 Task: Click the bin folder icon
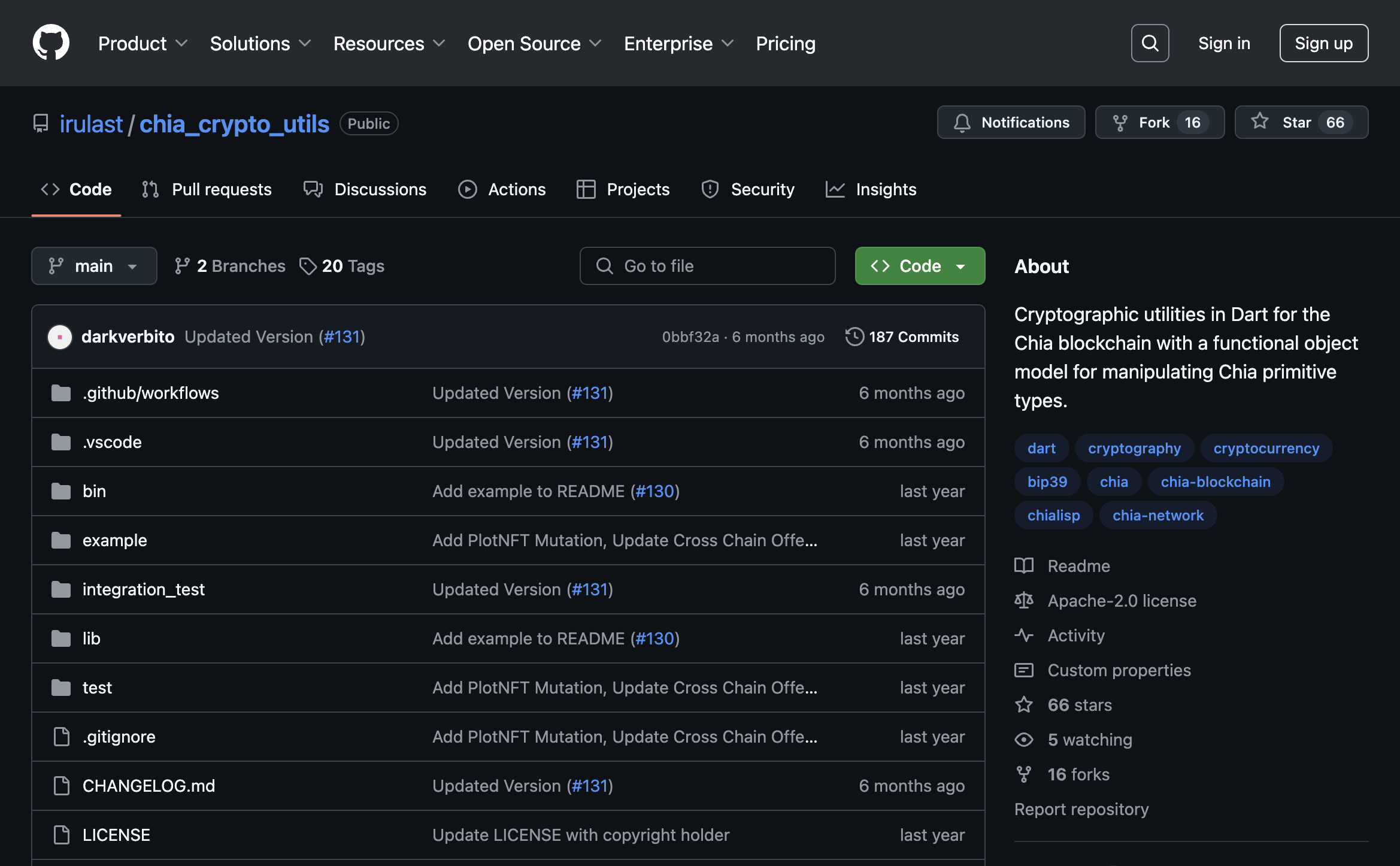click(x=61, y=491)
